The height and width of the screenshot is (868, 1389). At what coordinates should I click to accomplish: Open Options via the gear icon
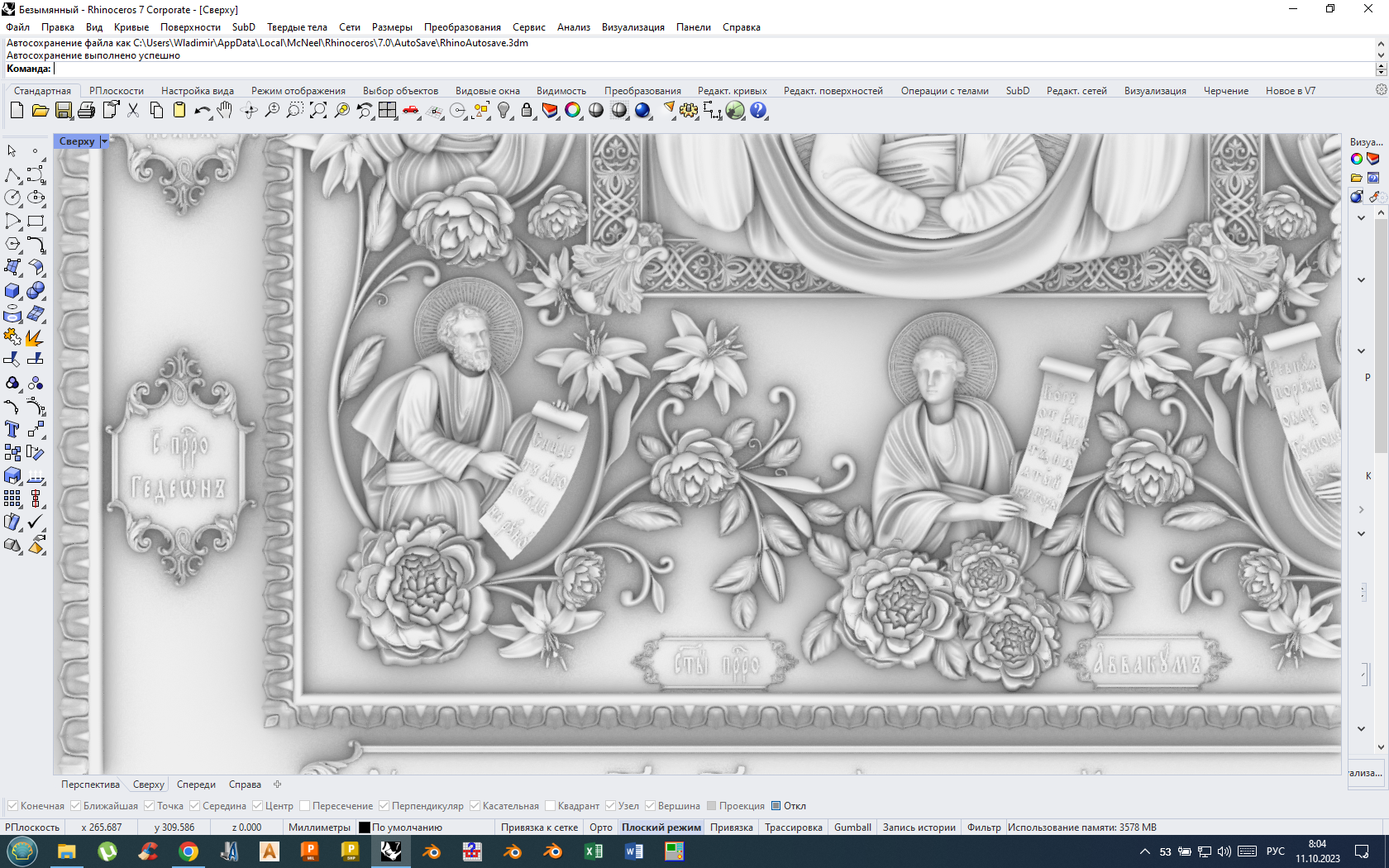coord(689,110)
